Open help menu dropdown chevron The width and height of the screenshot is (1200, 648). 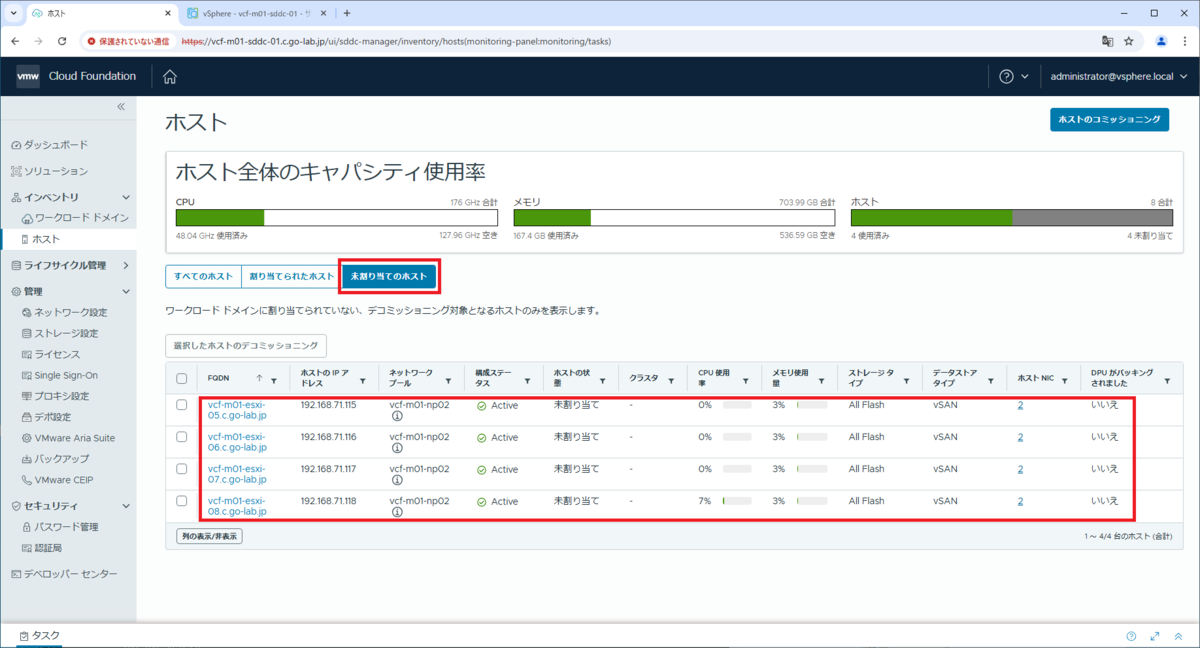click(1025, 77)
